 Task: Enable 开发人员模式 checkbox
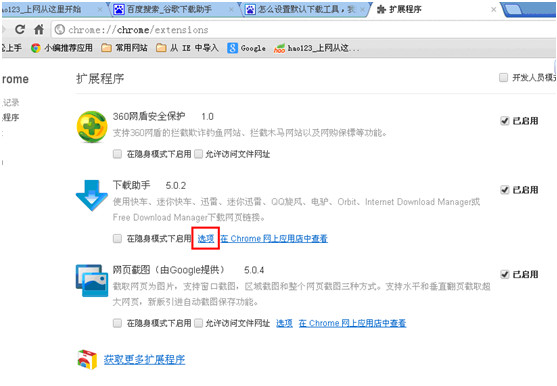pos(503,77)
